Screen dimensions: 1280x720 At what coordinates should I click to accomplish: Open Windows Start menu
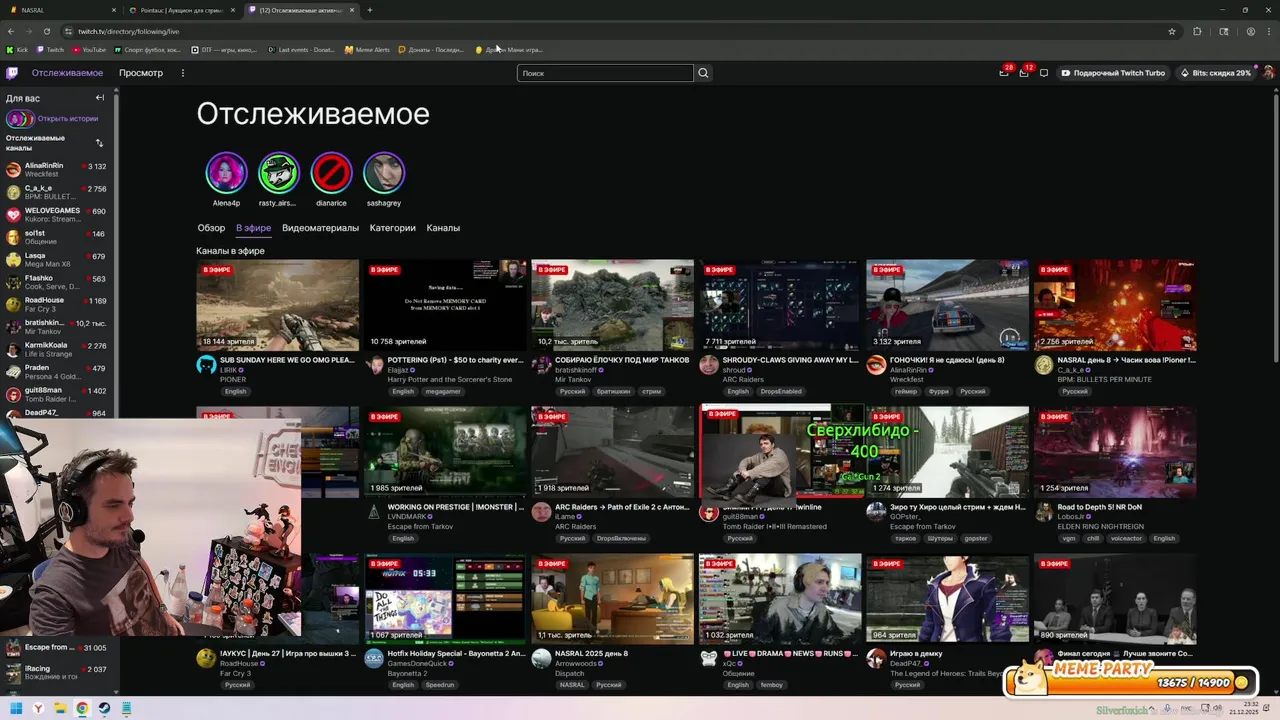click(16, 708)
